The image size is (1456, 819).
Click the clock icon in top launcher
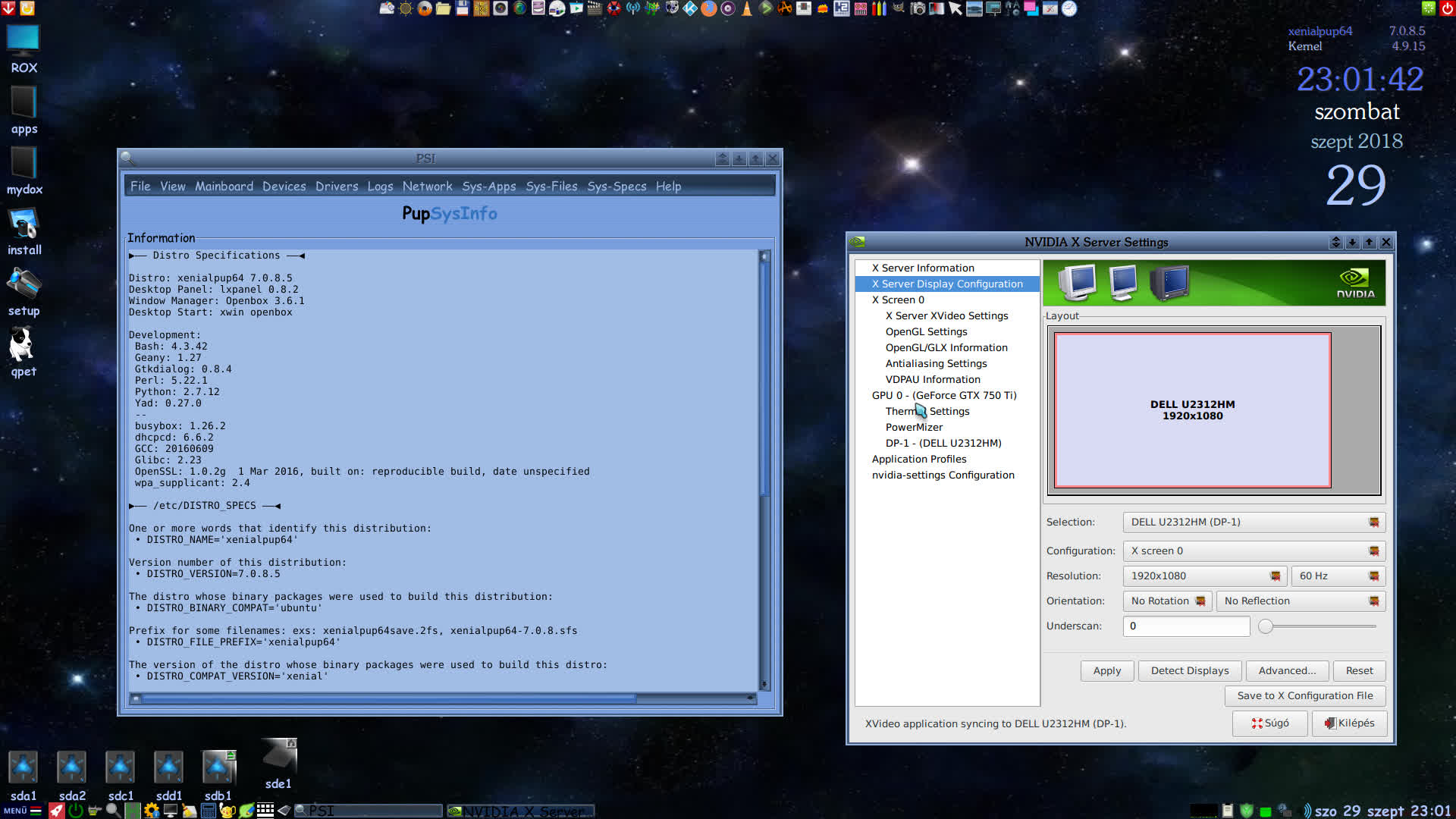1068,8
